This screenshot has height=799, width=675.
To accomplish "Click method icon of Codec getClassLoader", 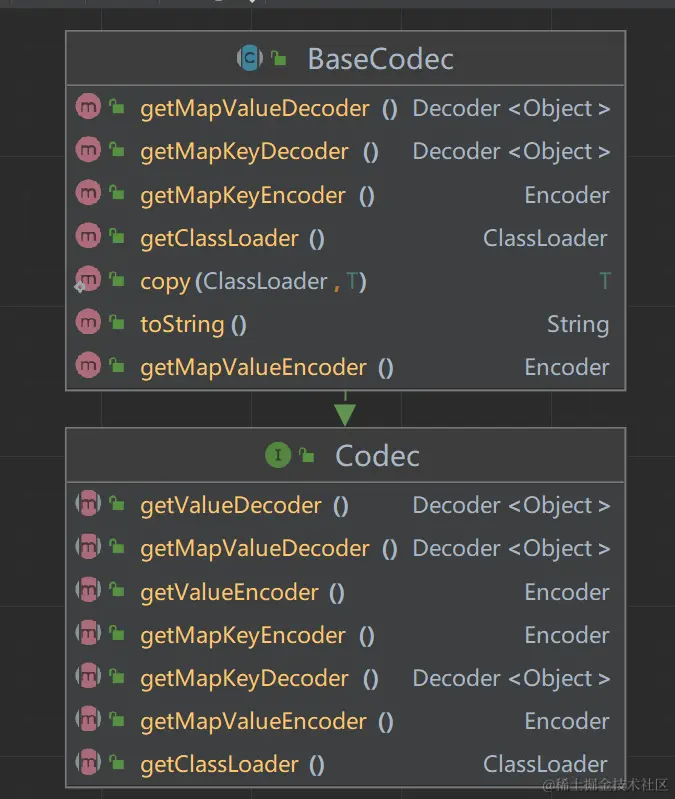I will pyautogui.click(x=88, y=762).
